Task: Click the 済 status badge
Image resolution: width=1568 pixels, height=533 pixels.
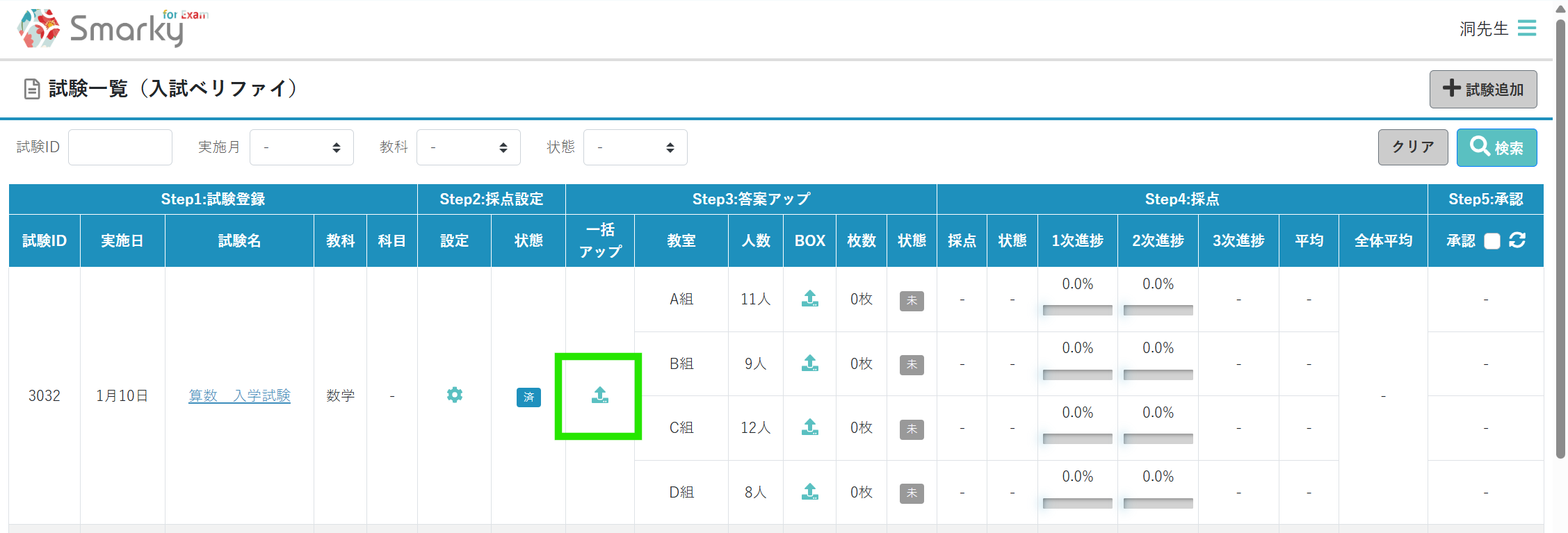Action: [x=528, y=397]
